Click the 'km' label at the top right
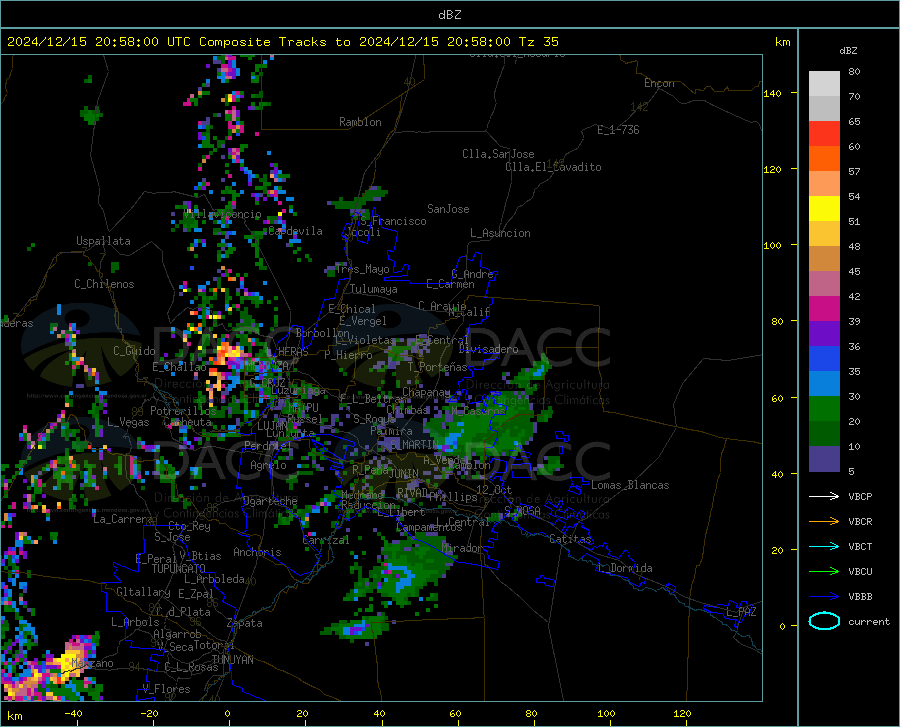The width and height of the screenshot is (900, 727). (x=782, y=42)
